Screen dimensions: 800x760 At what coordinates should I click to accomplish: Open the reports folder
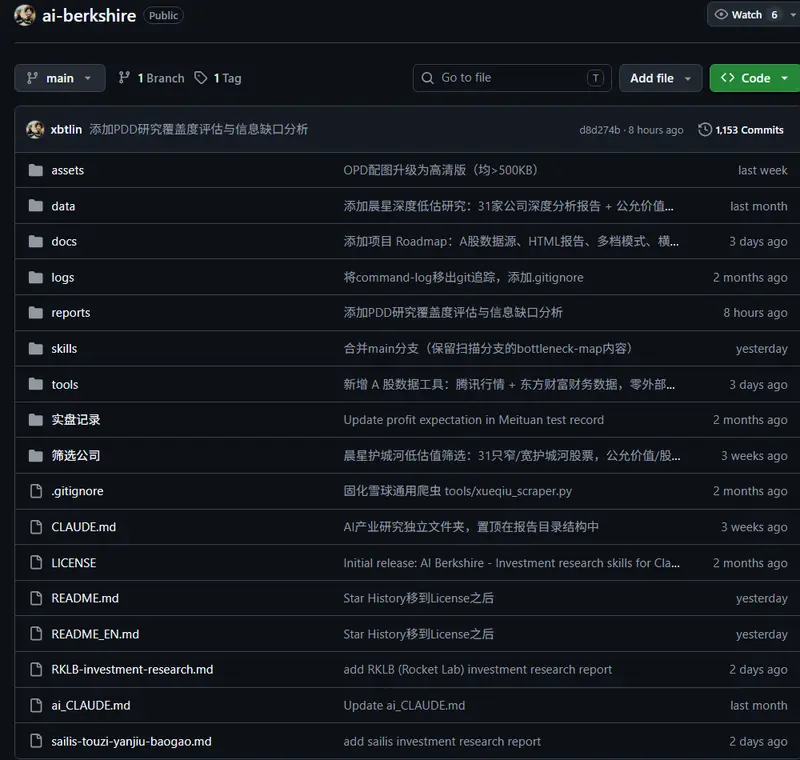tap(70, 313)
